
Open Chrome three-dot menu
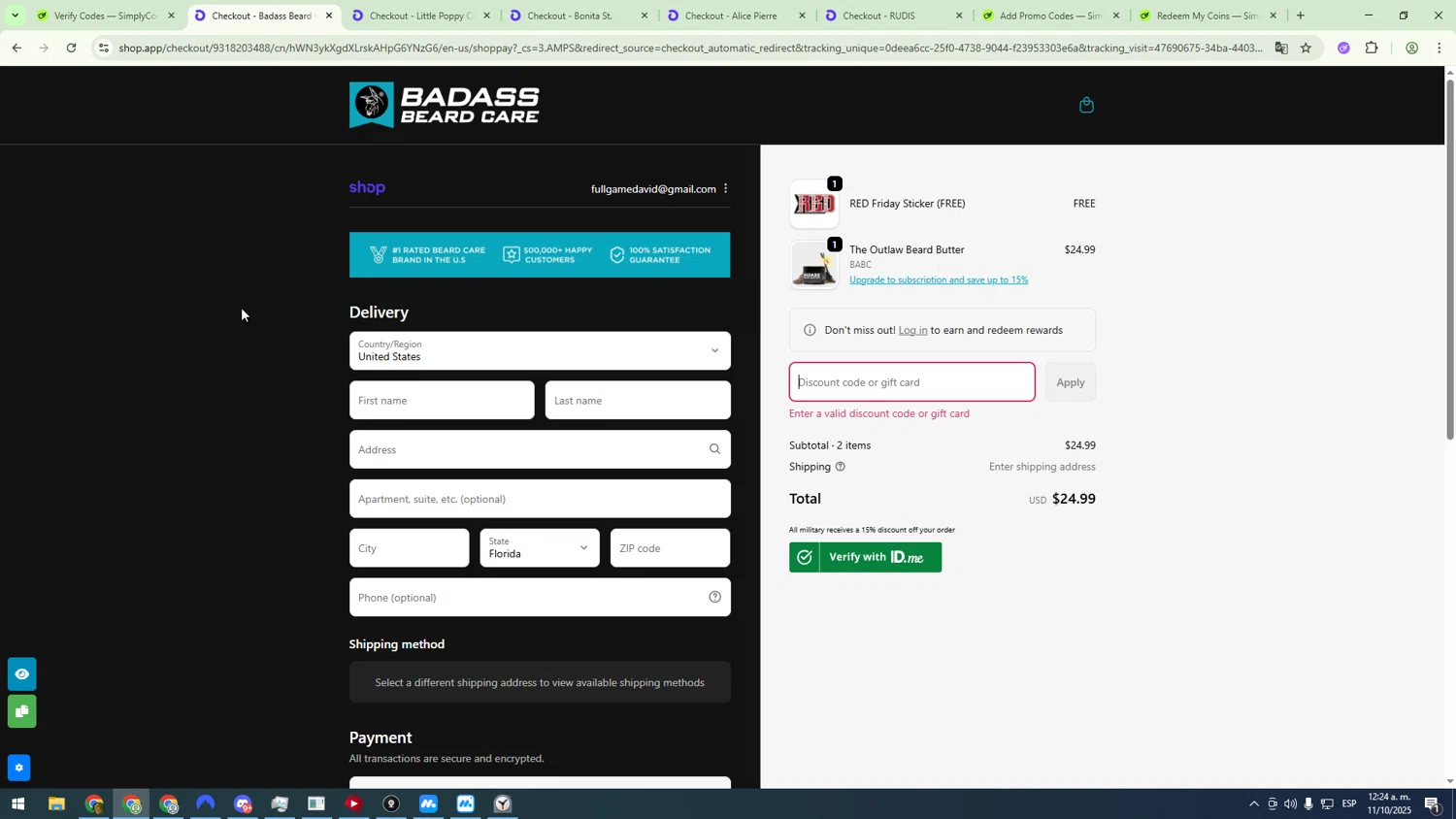[1439, 48]
